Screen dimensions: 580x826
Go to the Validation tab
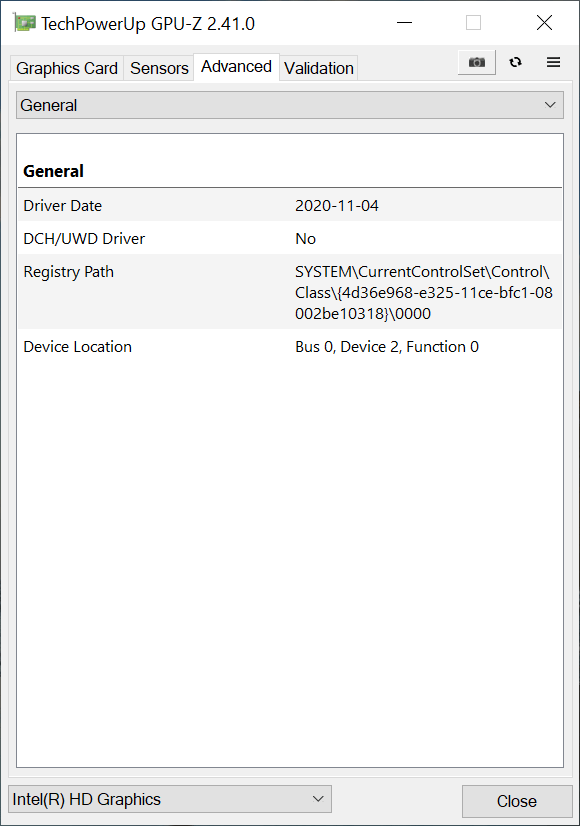(319, 68)
